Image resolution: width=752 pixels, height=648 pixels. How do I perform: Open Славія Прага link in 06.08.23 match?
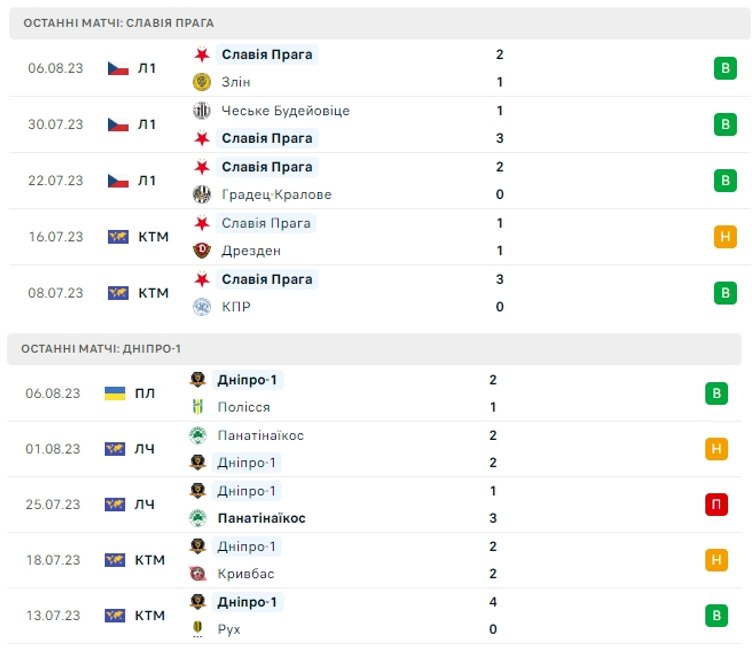(266, 55)
